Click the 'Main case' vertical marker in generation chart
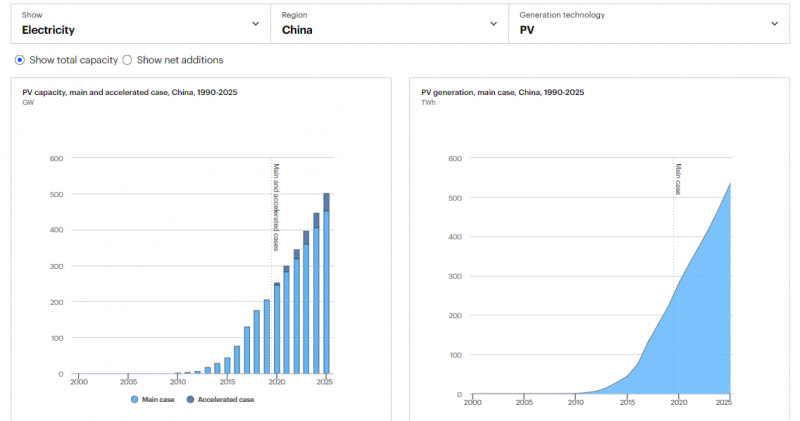Screen dimensions: 800x421 pyautogui.click(x=677, y=180)
